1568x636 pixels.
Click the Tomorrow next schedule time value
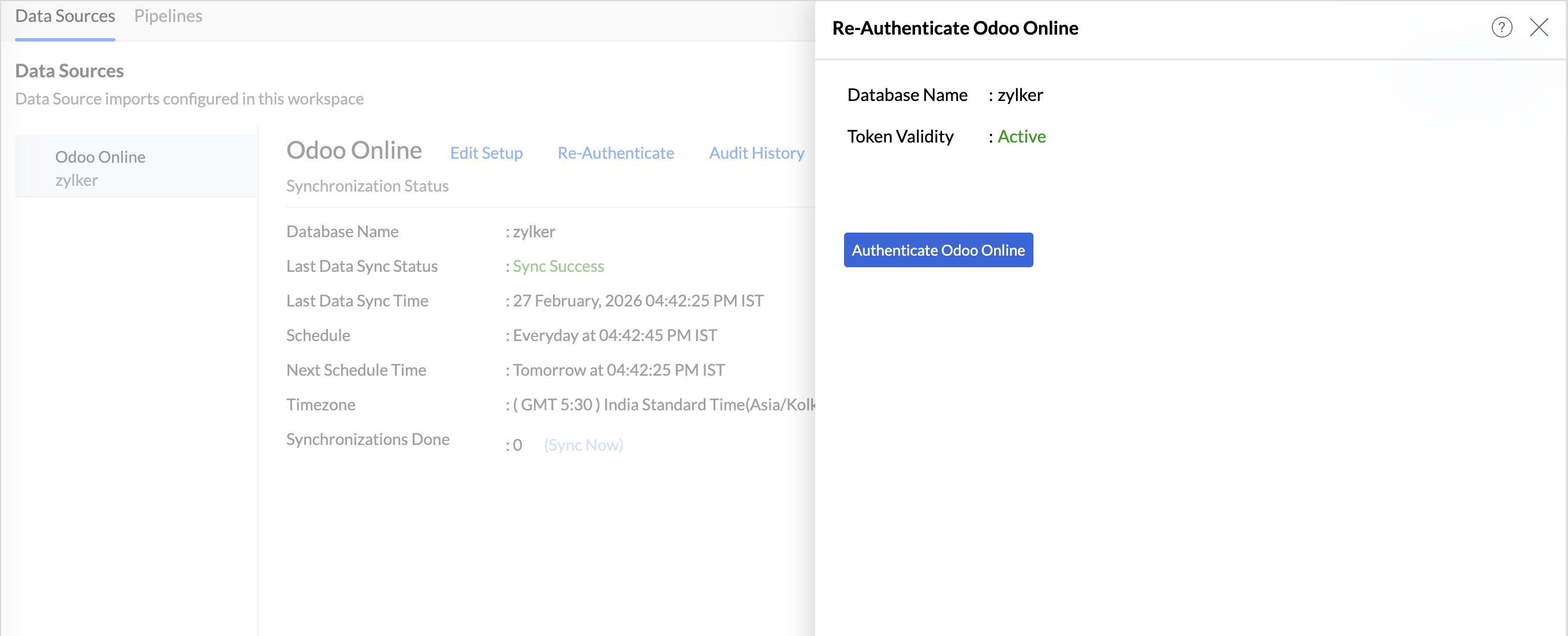[618, 370]
